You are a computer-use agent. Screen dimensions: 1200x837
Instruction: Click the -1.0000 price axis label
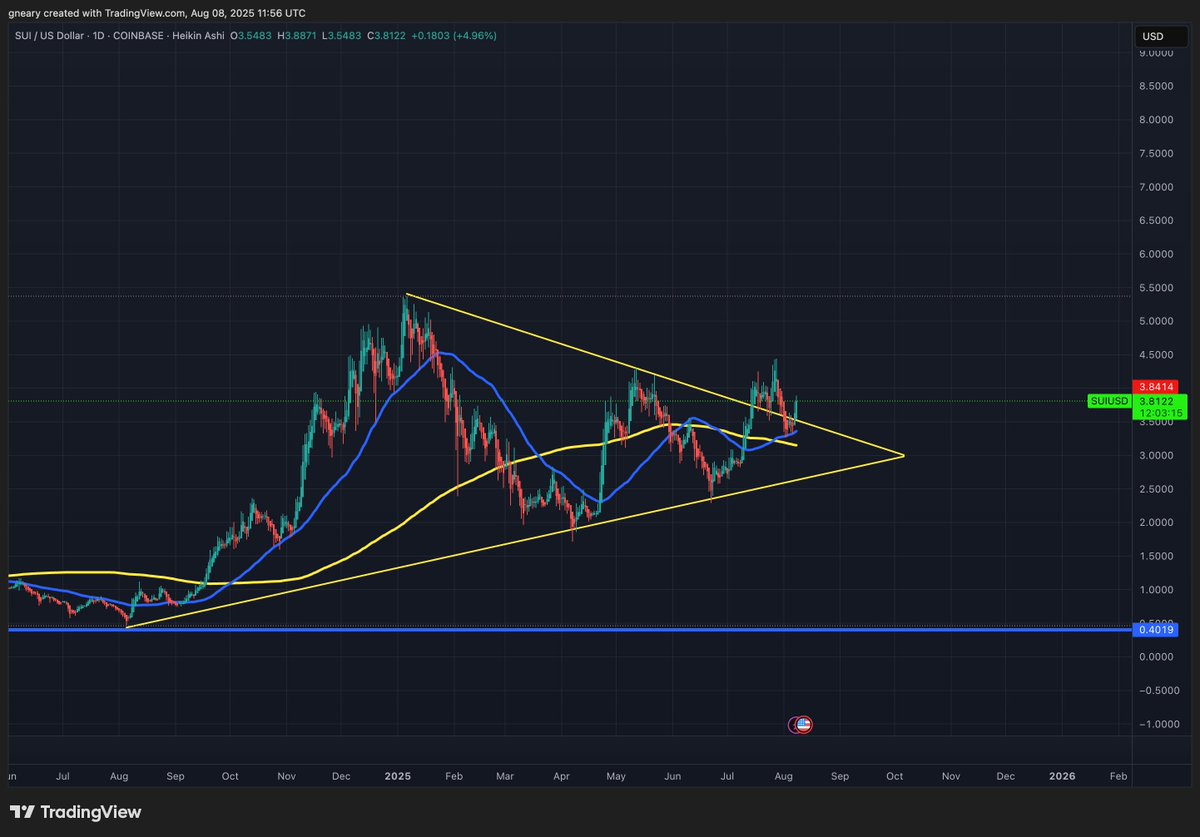click(x=1157, y=725)
